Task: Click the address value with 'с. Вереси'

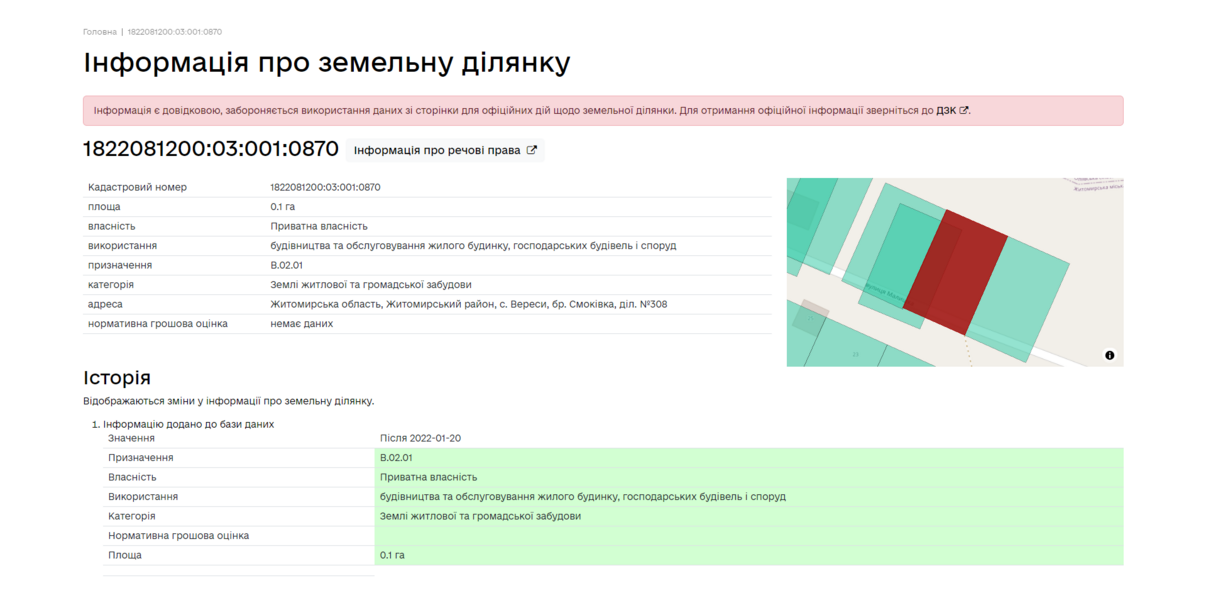Action: (468, 304)
